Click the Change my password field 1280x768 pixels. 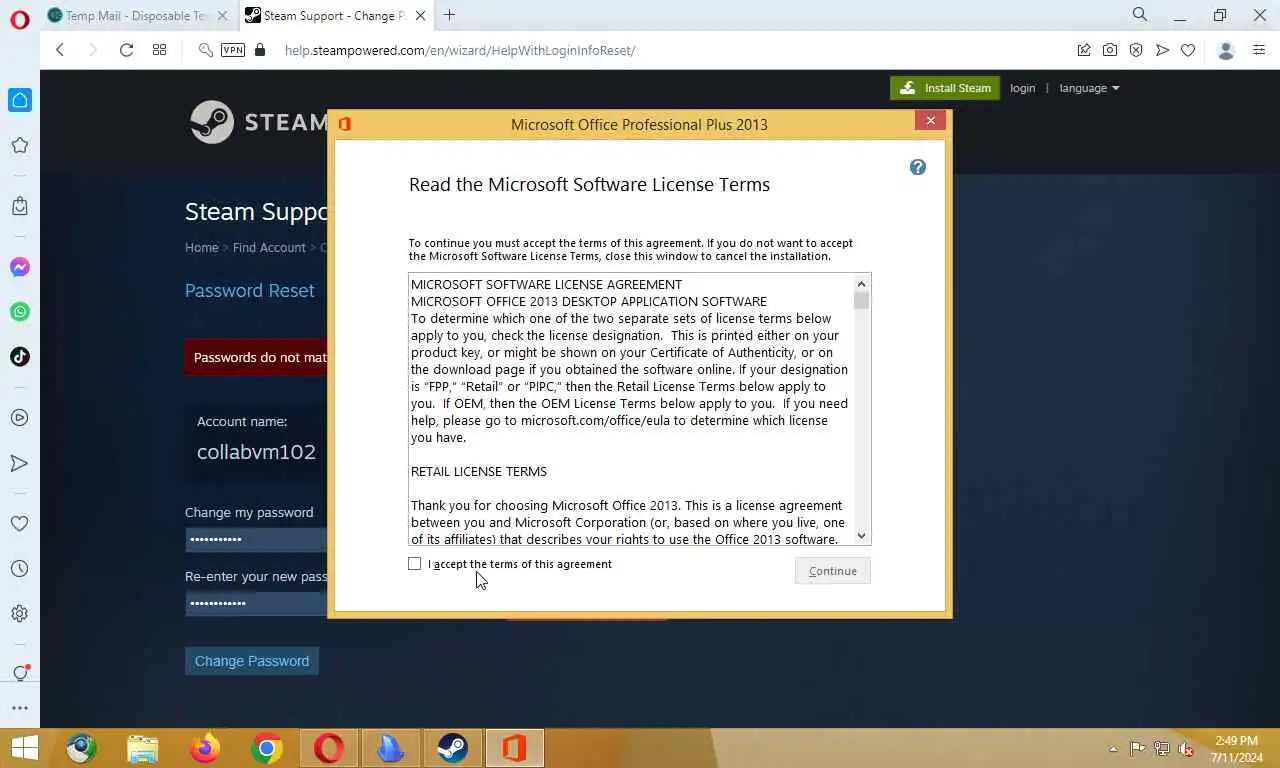point(256,539)
